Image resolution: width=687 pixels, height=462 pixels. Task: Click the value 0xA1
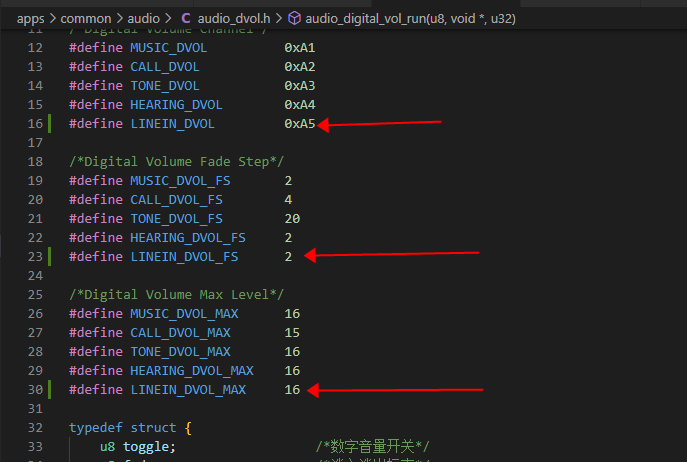[300, 47]
